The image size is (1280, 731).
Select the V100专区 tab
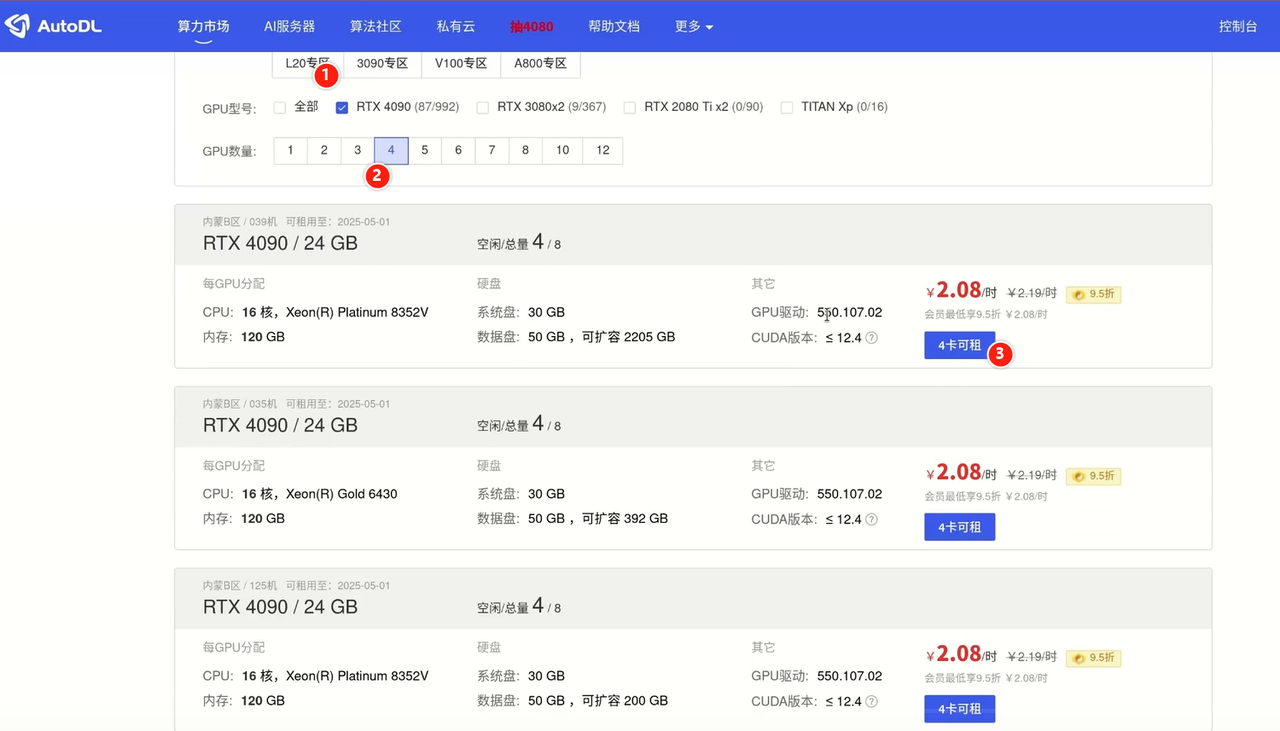point(461,63)
